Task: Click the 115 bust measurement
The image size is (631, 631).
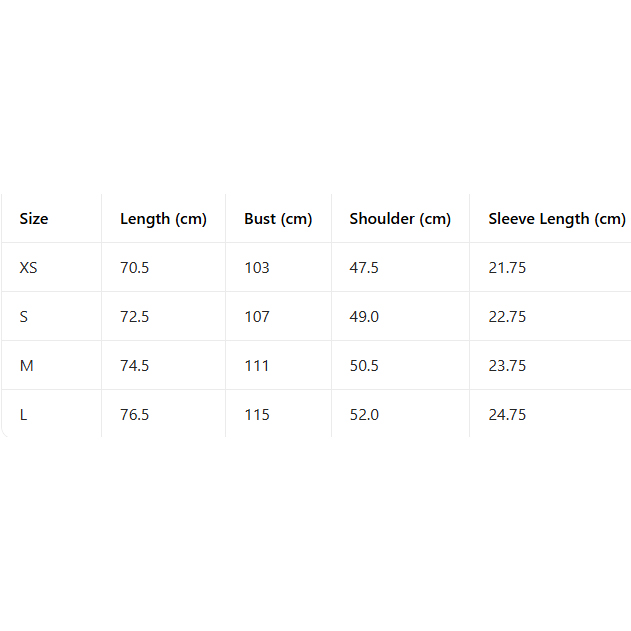Action: [257, 415]
